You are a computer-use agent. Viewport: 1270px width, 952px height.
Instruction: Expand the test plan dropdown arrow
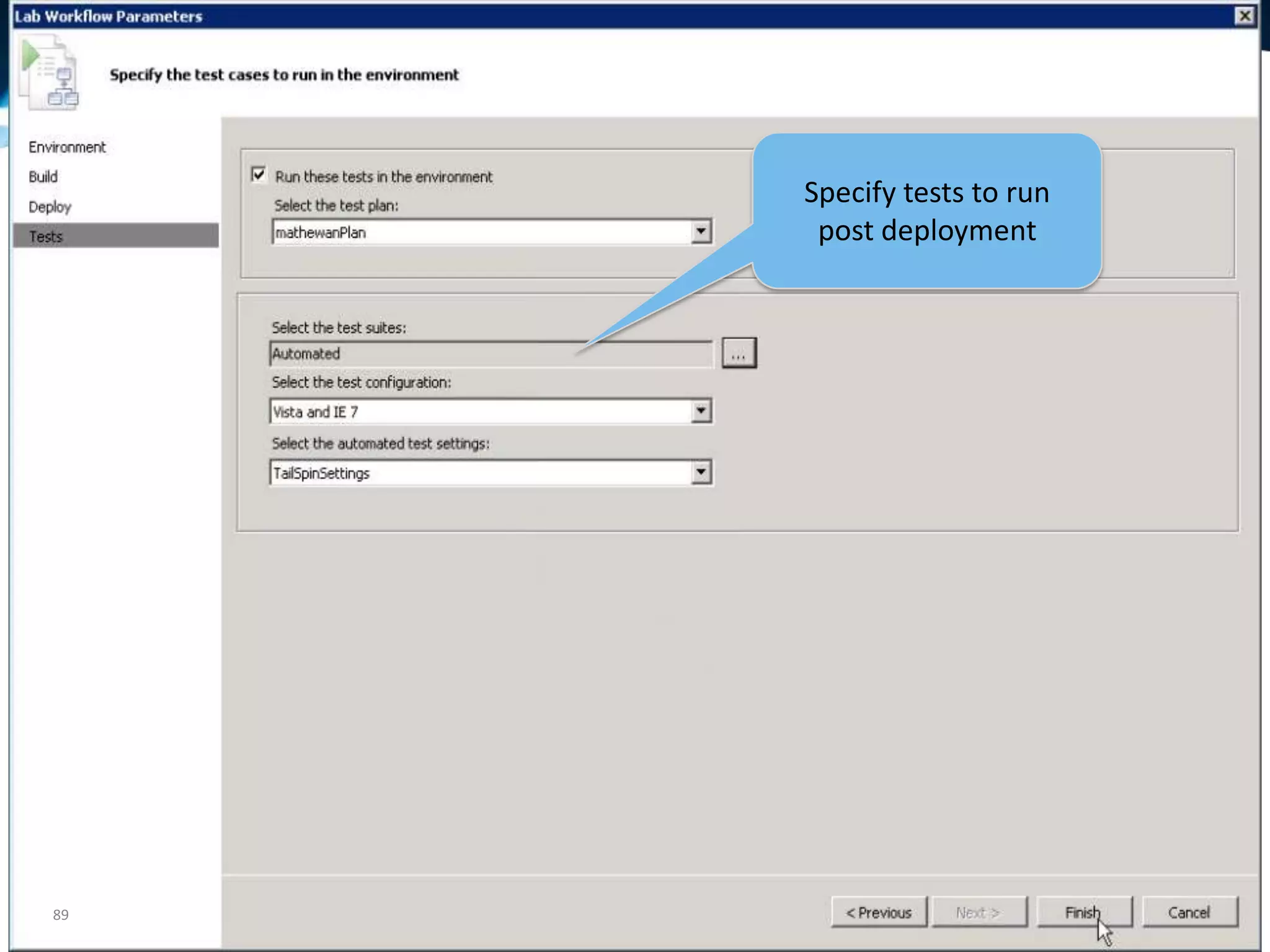coord(701,231)
